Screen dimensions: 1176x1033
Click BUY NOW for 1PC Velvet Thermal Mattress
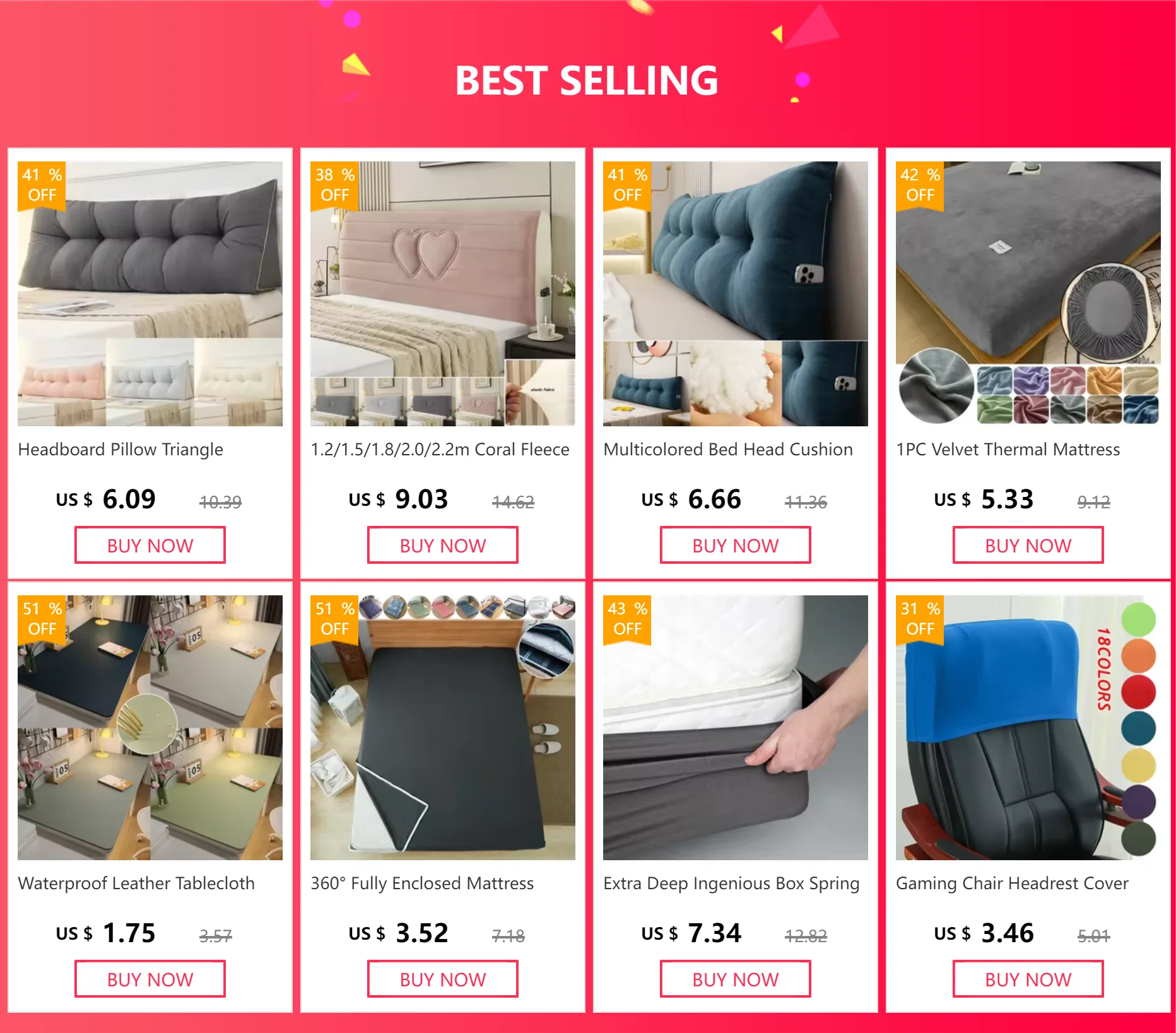click(1028, 546)
